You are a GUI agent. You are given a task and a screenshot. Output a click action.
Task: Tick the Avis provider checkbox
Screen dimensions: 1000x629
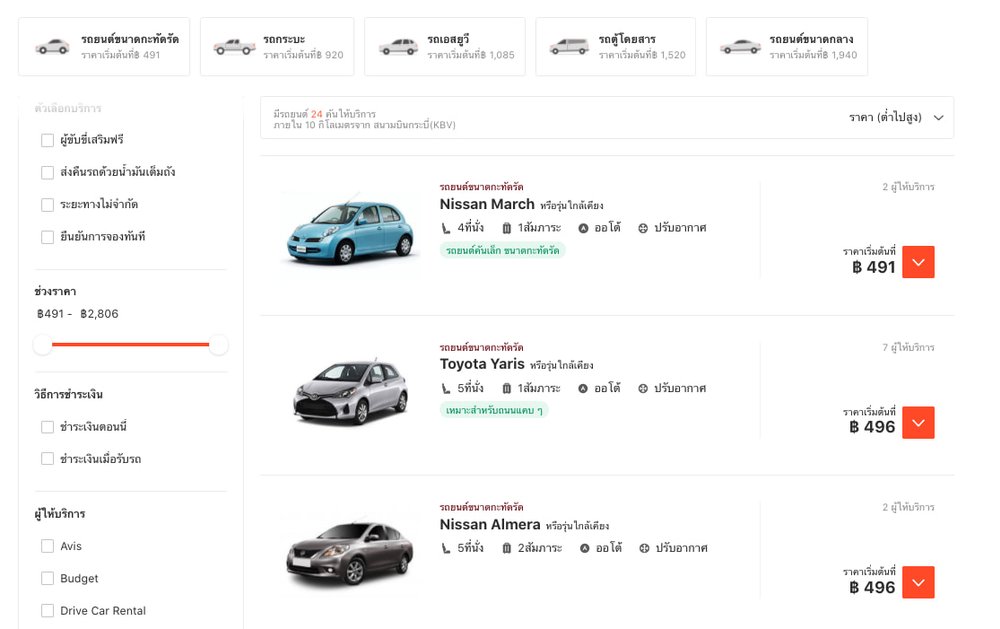[47, 546]
